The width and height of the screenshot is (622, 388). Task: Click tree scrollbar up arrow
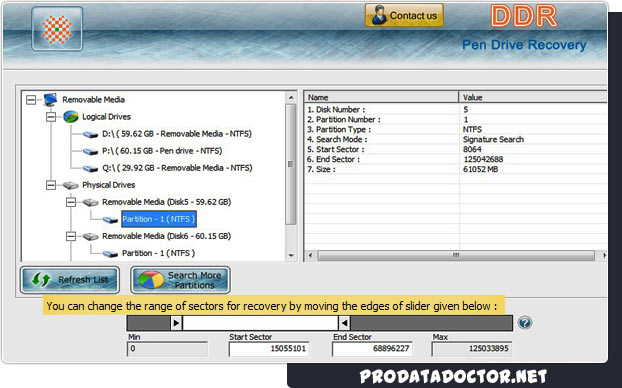coord(291,98)
